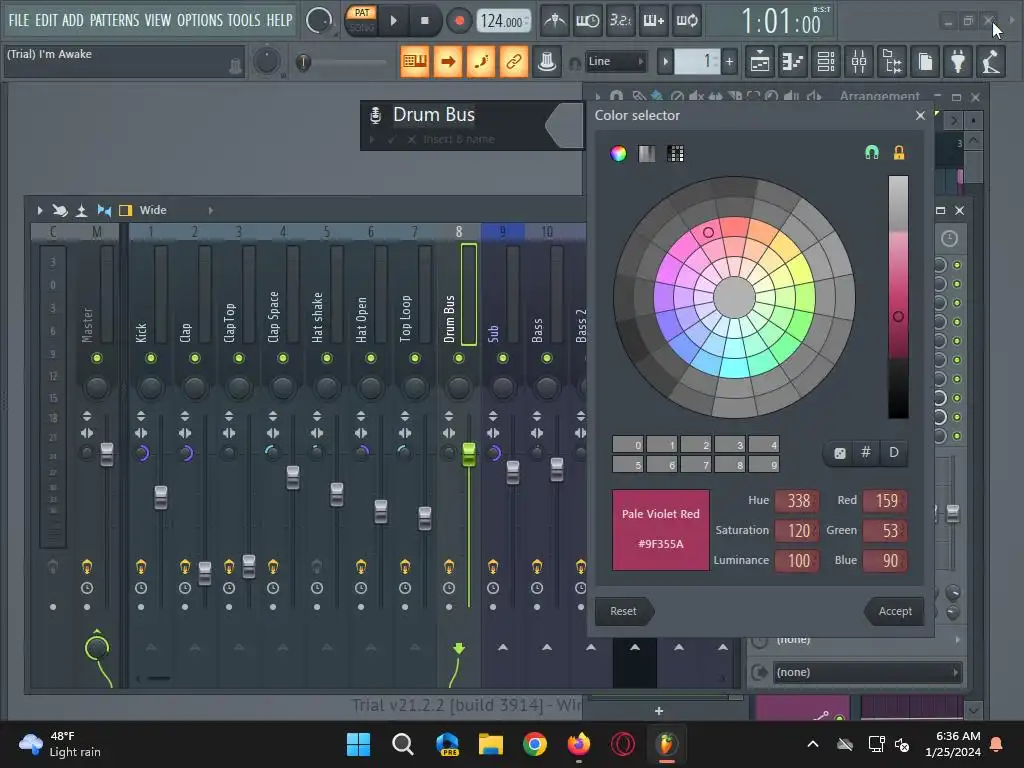1024x768 pixels.
Task: Toggle the typing keyboard to piano button
Action: 415,61
